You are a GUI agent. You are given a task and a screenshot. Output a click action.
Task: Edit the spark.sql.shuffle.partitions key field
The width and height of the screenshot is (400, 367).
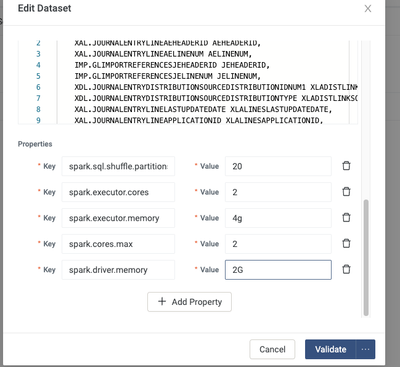coord(118,166)
